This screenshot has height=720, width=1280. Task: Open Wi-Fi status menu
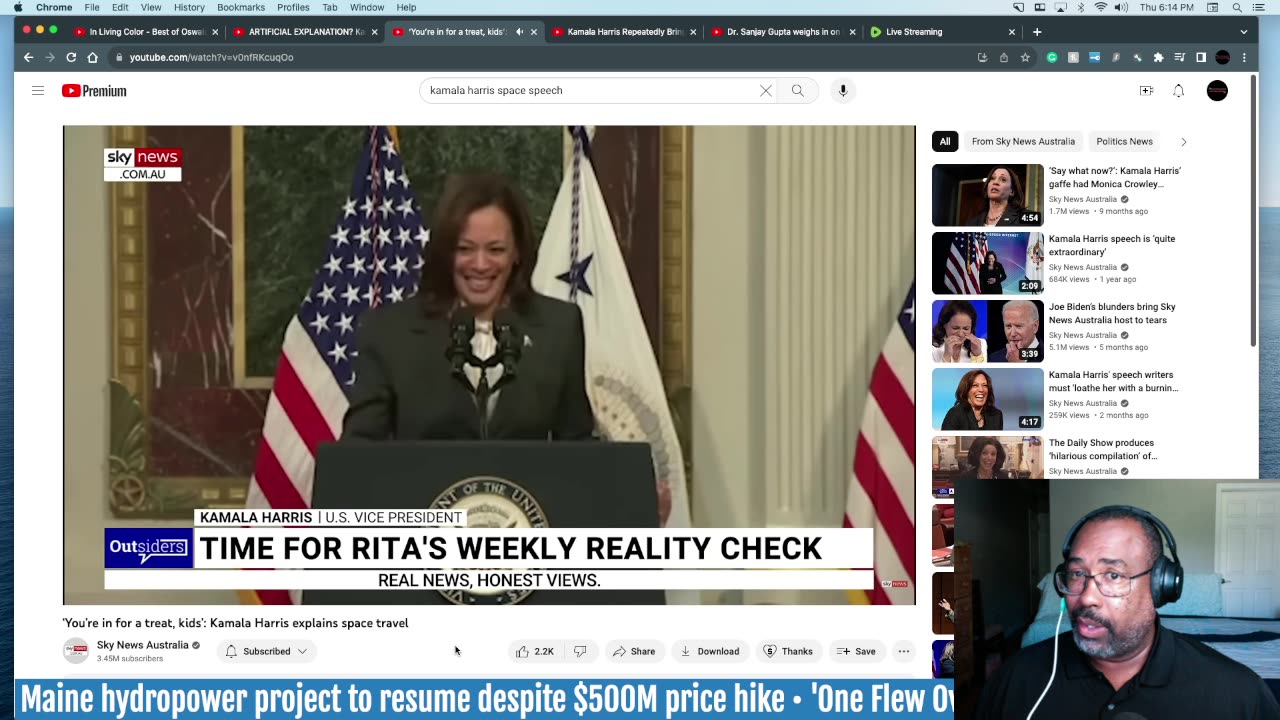coord(1101,7)
